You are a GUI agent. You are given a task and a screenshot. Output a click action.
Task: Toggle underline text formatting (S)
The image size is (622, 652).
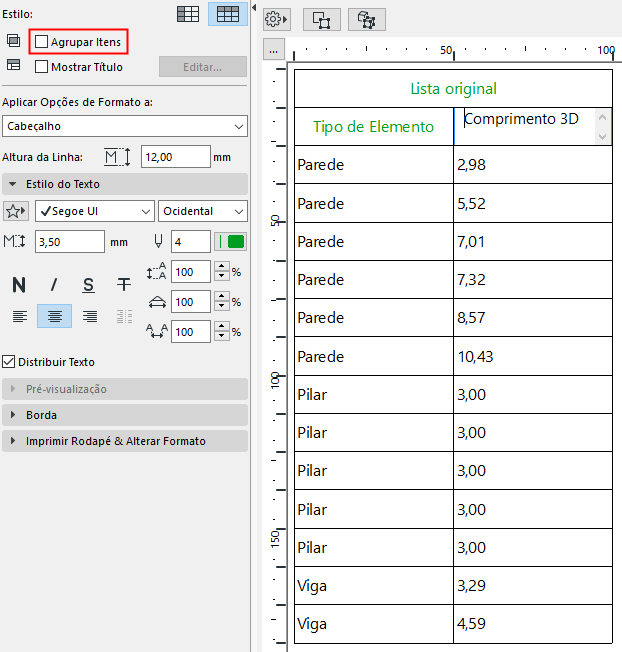pyautogui.click(x=89, y=285)
